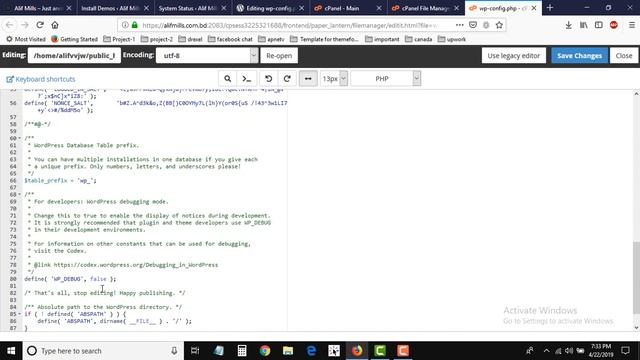Click the file path input field
640x360 pixels.
pyautogui.click(x=74, y=56)
